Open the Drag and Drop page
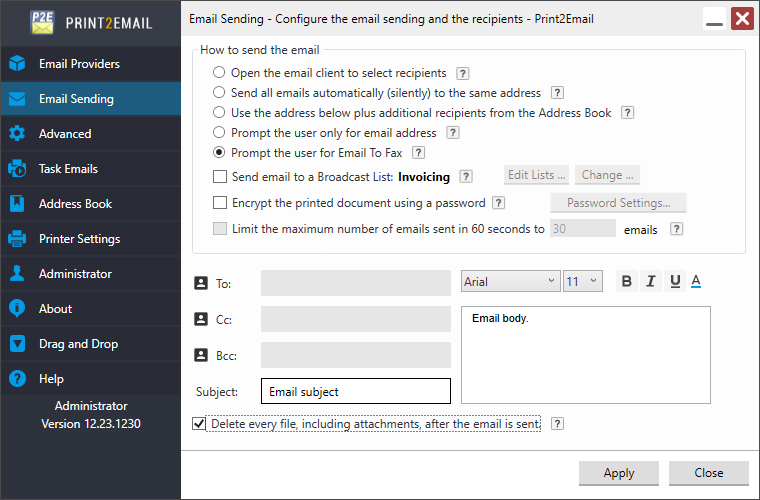The width and height of the screenshot is (760, 500). [x=91, y=344]
